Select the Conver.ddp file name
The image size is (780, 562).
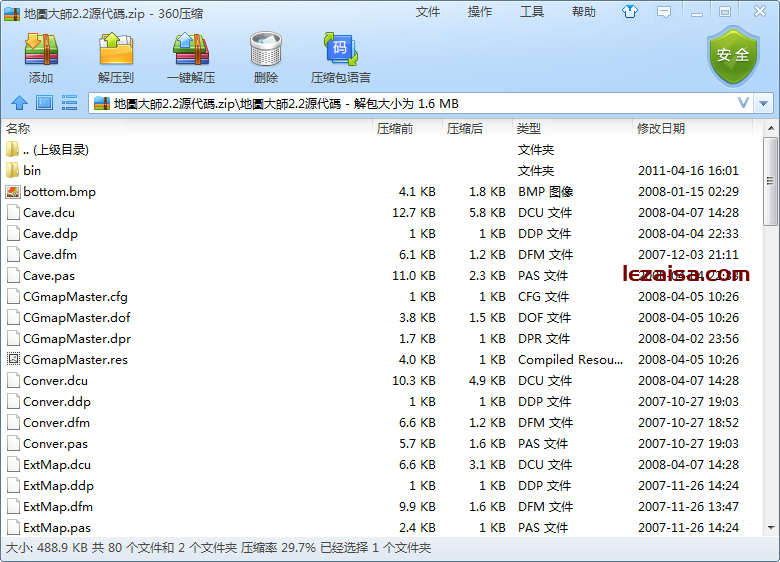click(x=57, y=401)
